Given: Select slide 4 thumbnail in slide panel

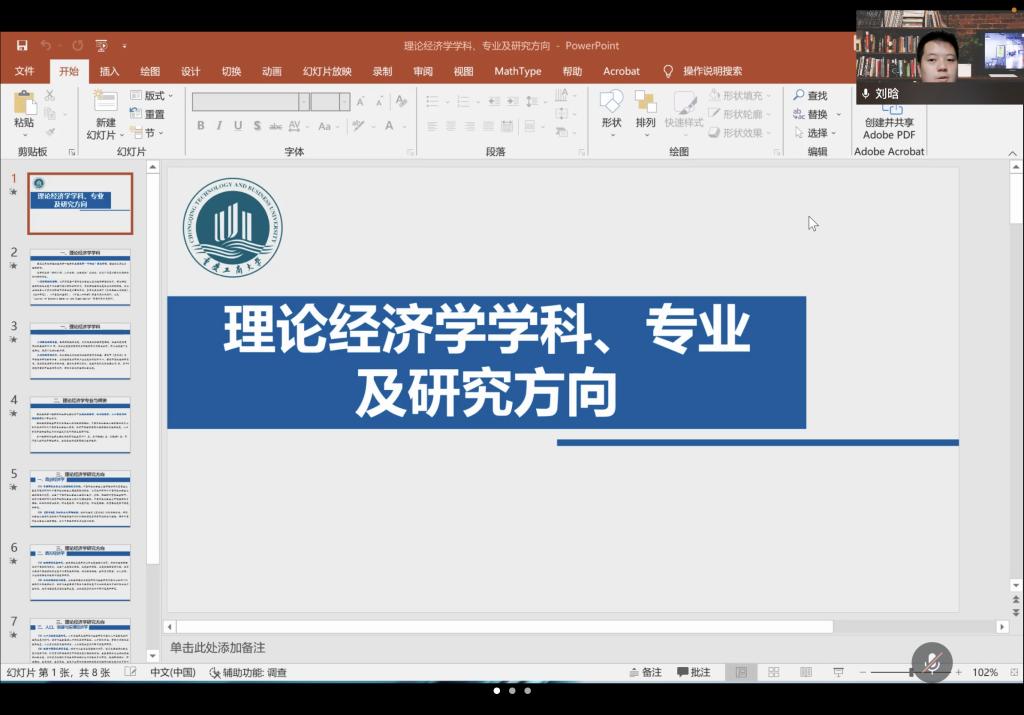Looking at the screenshot, I should point(80,423).
